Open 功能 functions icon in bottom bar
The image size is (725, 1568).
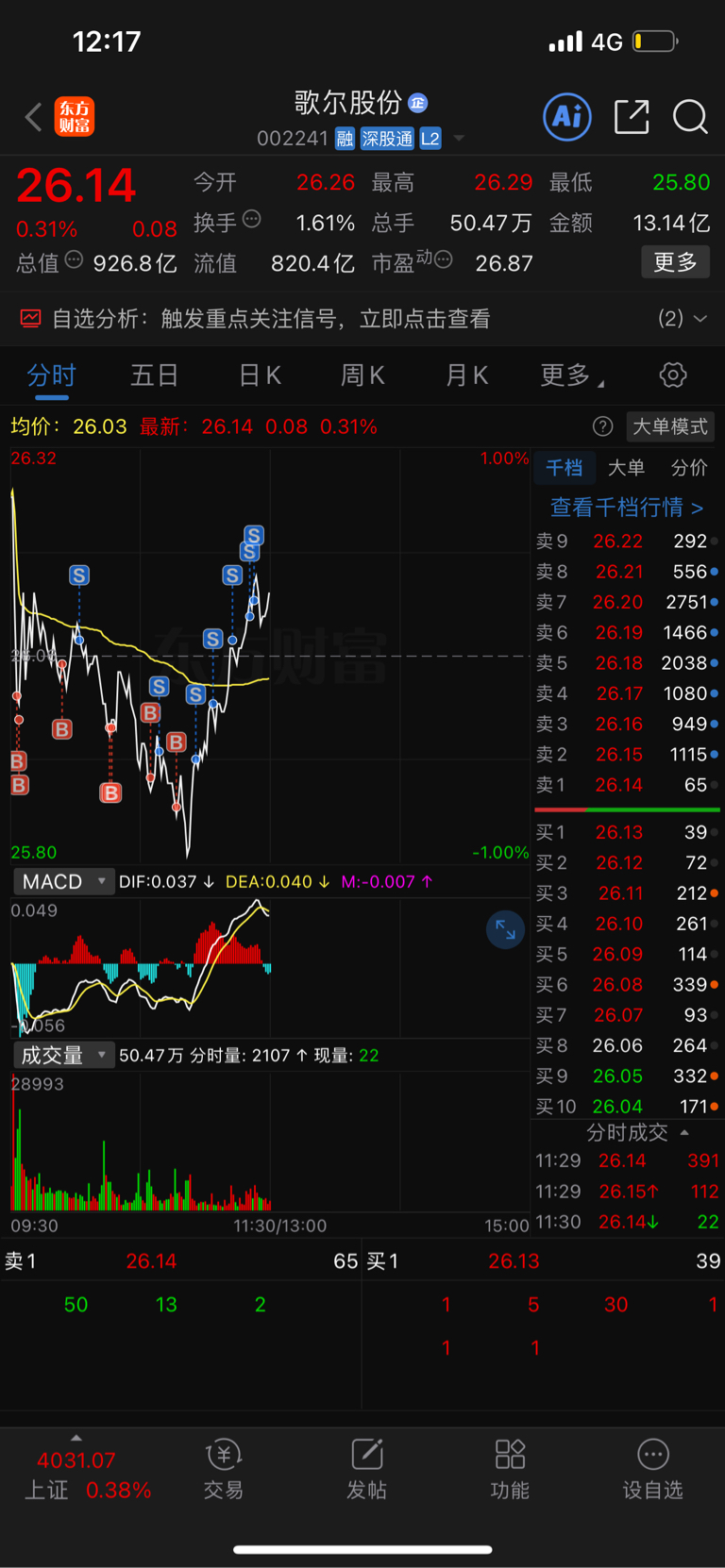510,1456
